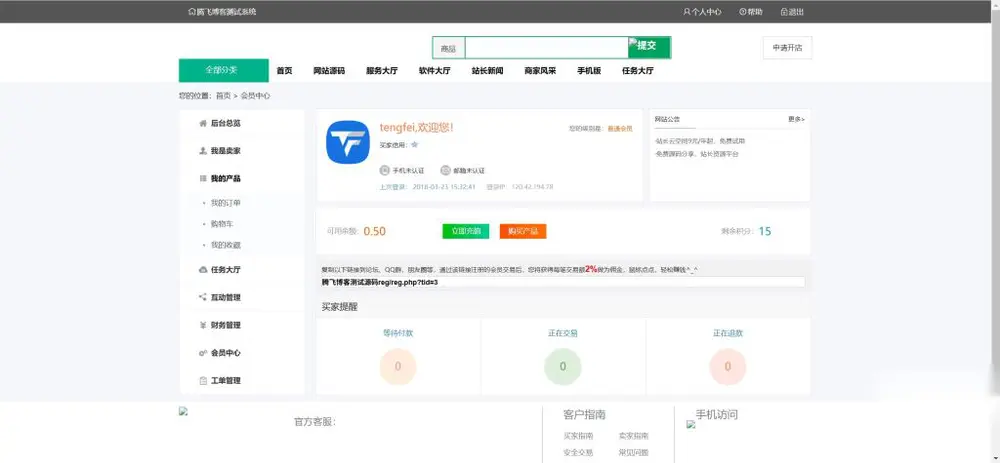1000x463 pixels.
Task: Open 个人中心 in the top bar
Action: pyautogui.click(x=702, y=11)
